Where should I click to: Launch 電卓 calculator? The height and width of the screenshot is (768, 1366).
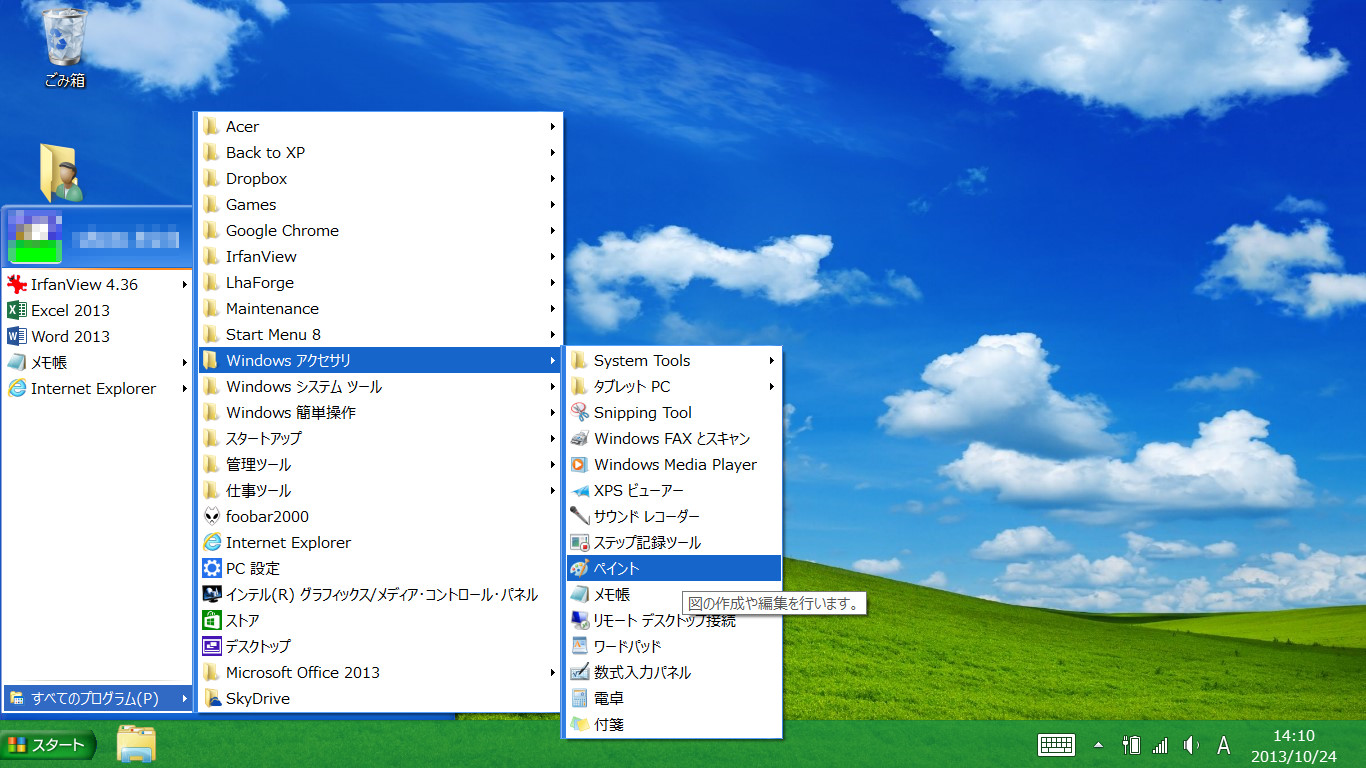673,698
